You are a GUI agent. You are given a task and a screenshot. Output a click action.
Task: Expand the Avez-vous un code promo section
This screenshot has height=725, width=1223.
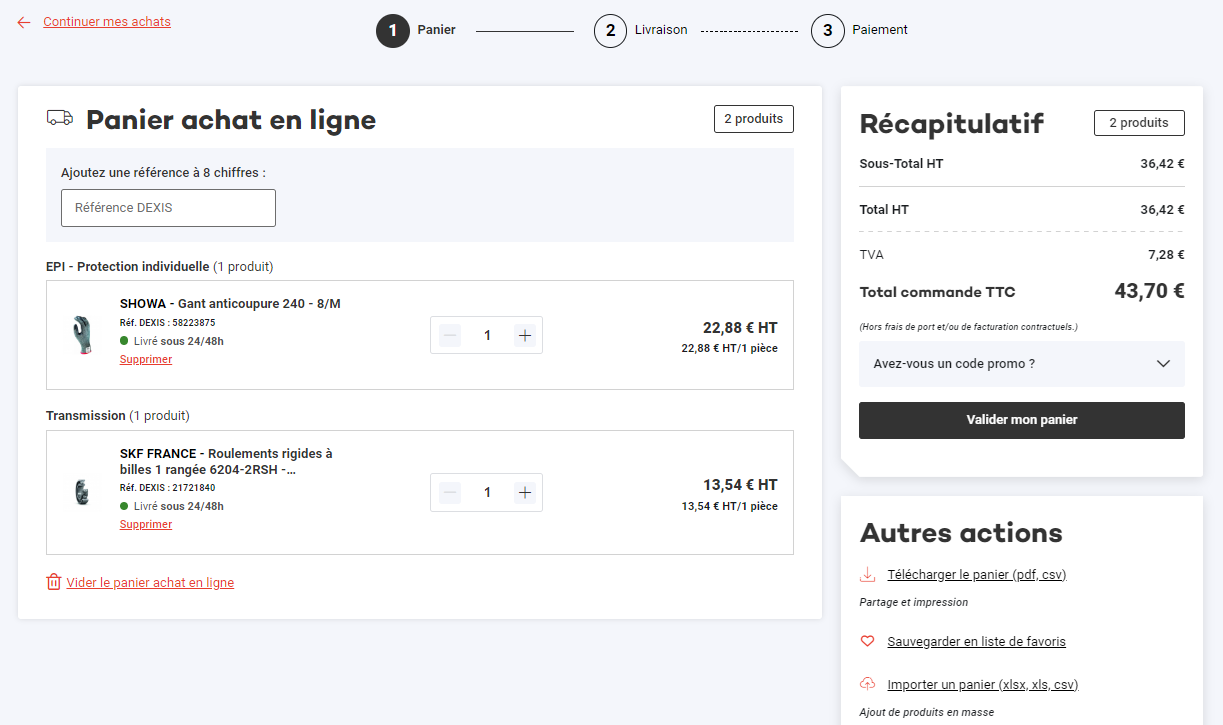click(1020, 364)
